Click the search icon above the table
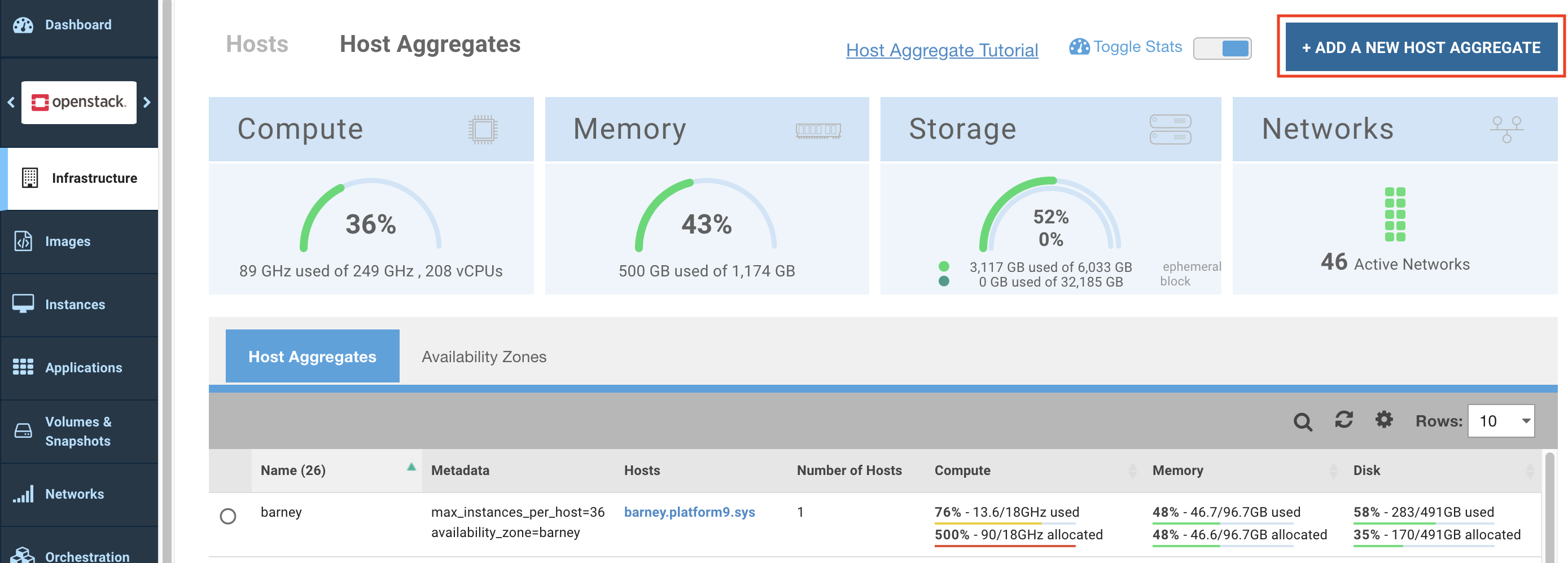Viewport: 1568px width, 563px height. (x=1302, y=421)
